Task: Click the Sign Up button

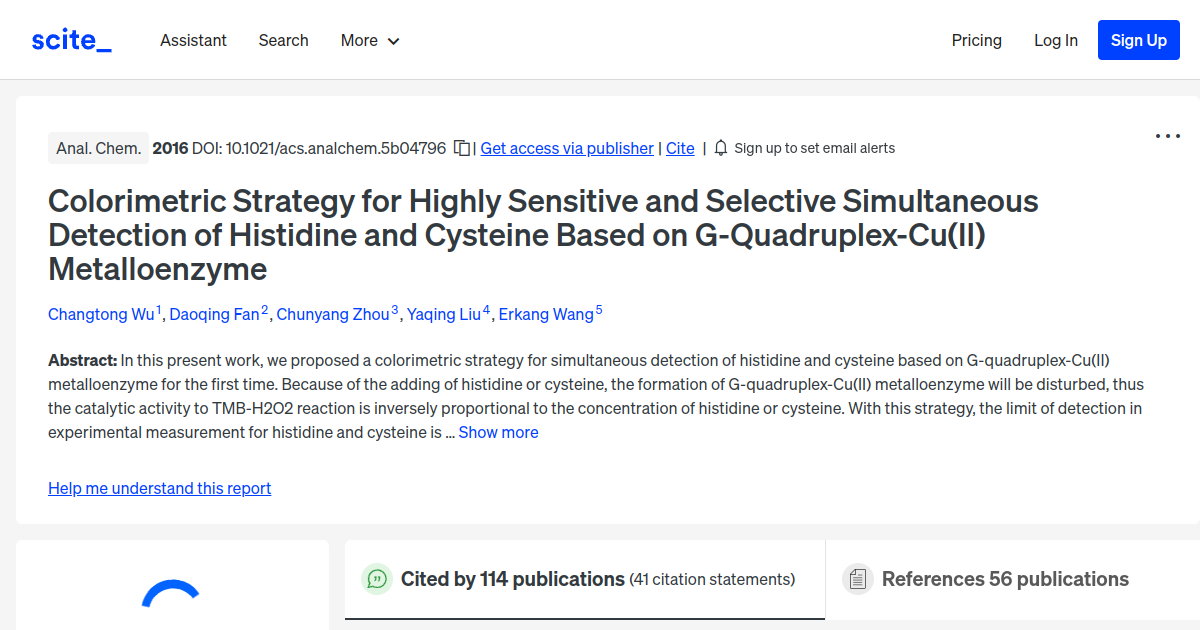Action: click(1138, 40)
